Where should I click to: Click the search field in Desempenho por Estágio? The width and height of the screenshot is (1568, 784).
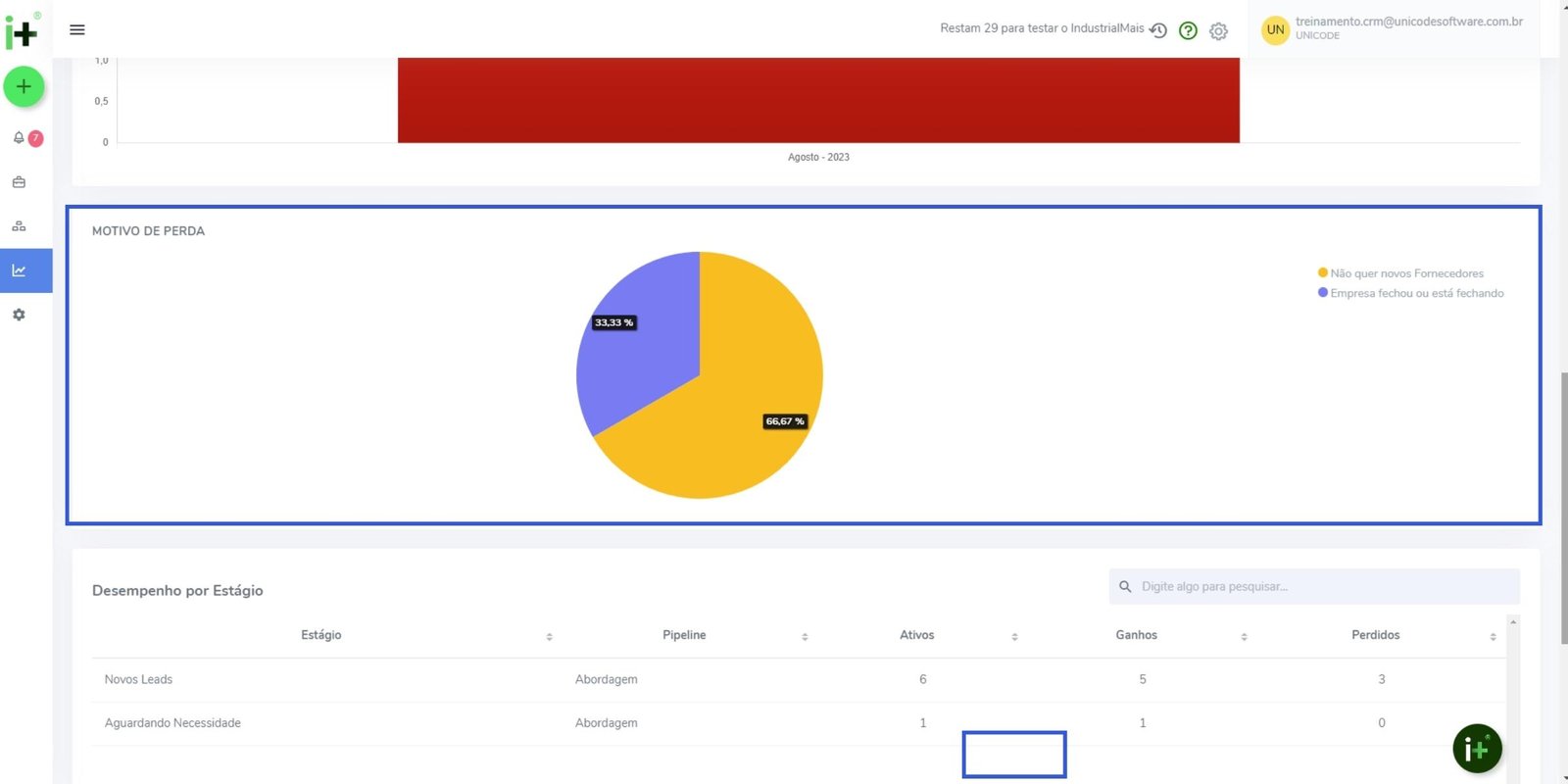(1323, 586)
